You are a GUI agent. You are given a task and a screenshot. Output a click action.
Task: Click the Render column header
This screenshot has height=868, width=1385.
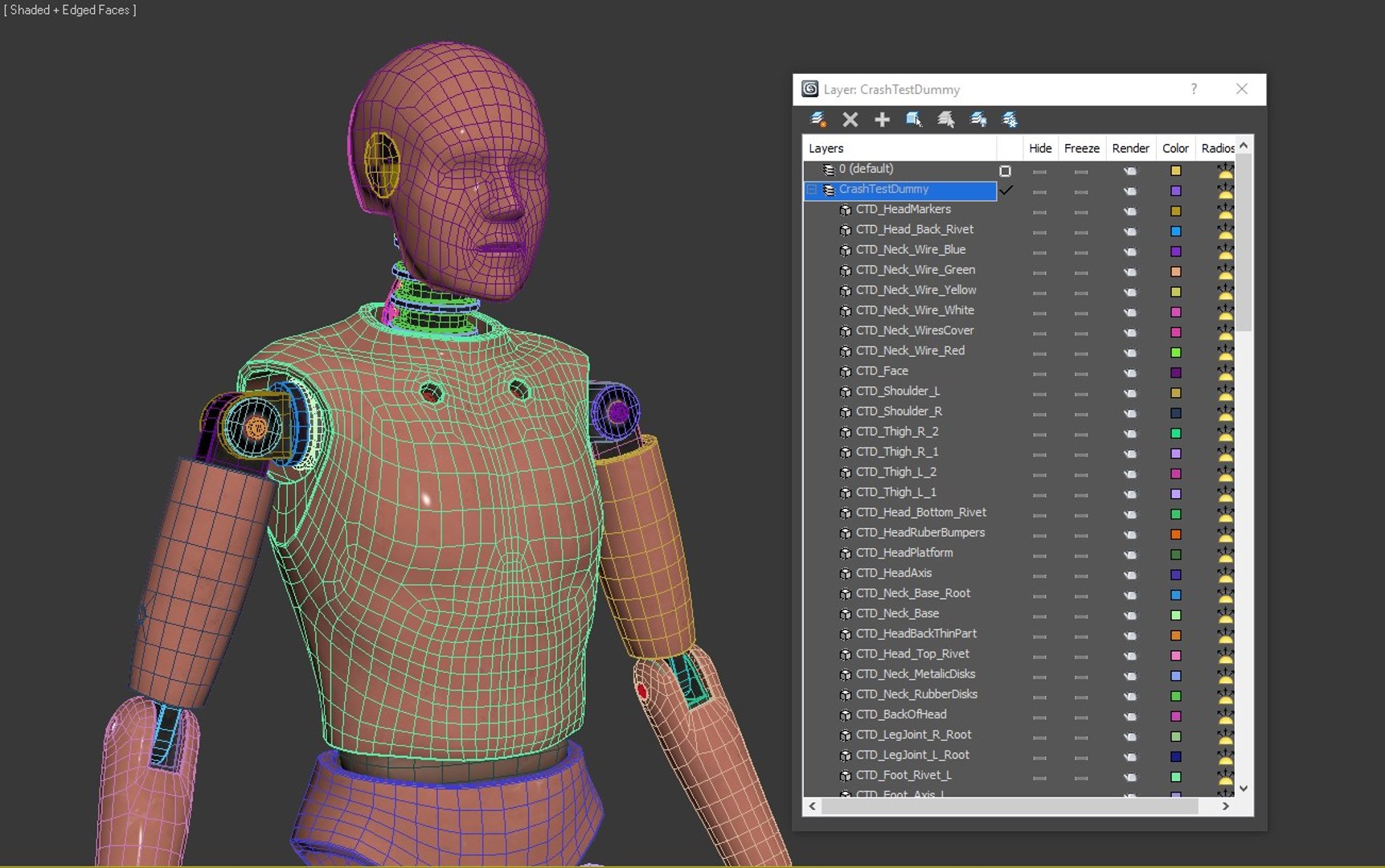tap(1130, 148)
